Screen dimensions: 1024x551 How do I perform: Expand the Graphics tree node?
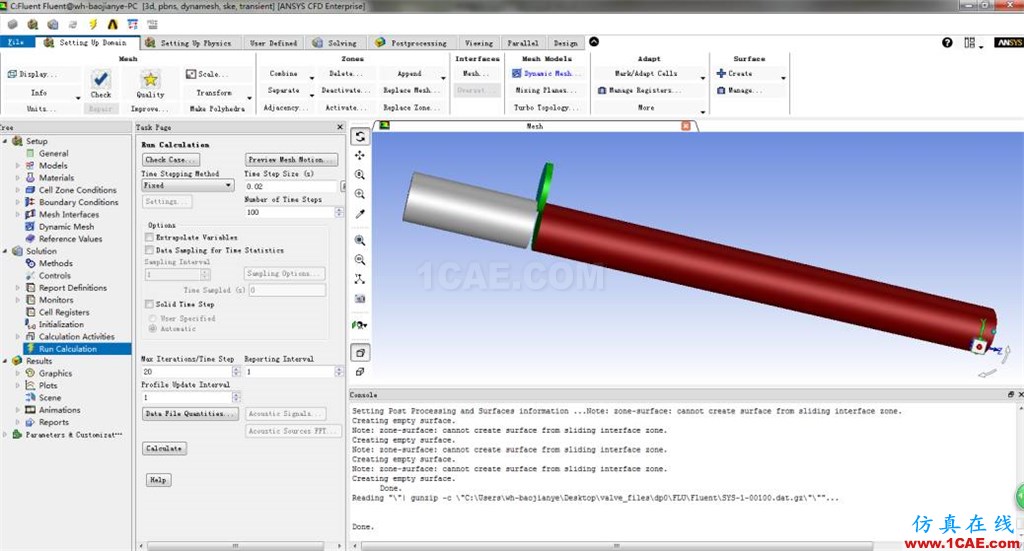pyautogui.click(x=18, y=373)
